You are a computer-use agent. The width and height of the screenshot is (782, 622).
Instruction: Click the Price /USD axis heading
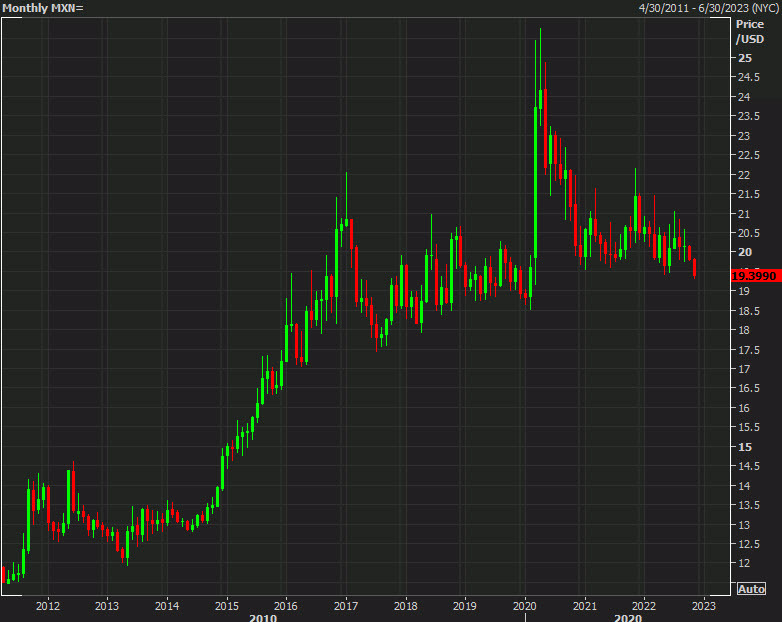(x=750, y=31)
